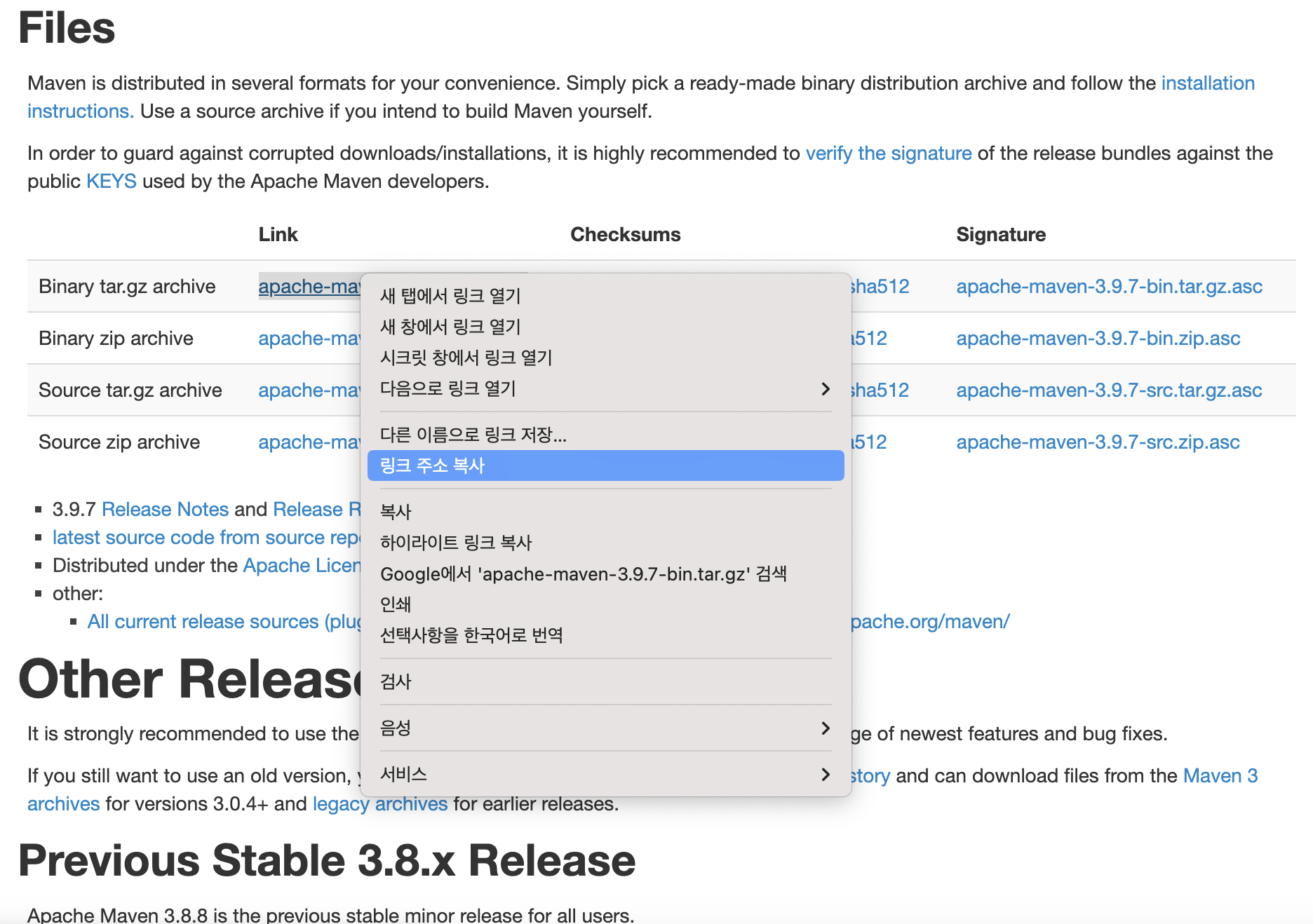Choose '새 창에서 링크 열기' menu item
1313x924 pixels.
tap(605, 327)
